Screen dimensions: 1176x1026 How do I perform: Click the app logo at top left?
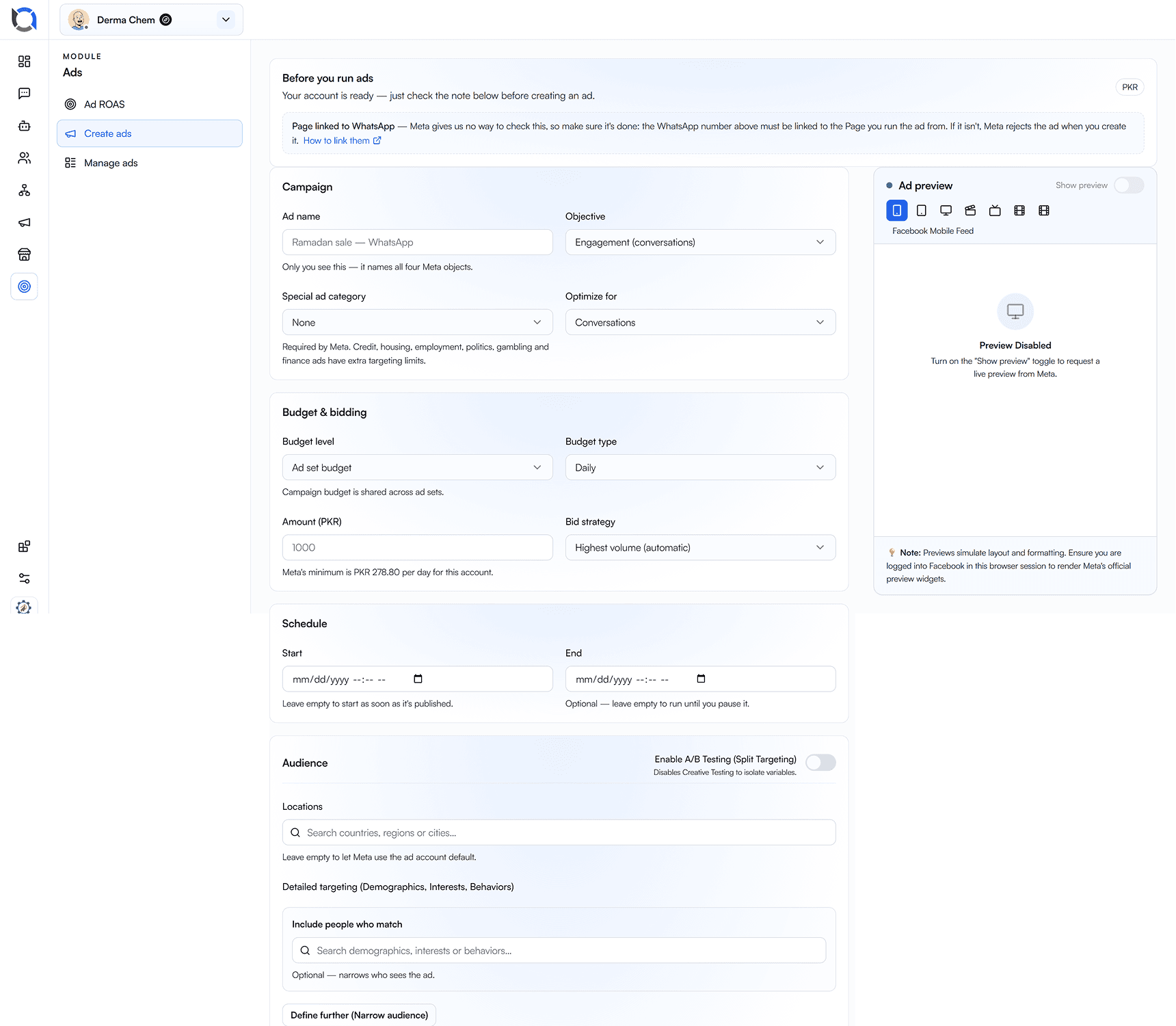pyautogui.click(x=24, y=19)
